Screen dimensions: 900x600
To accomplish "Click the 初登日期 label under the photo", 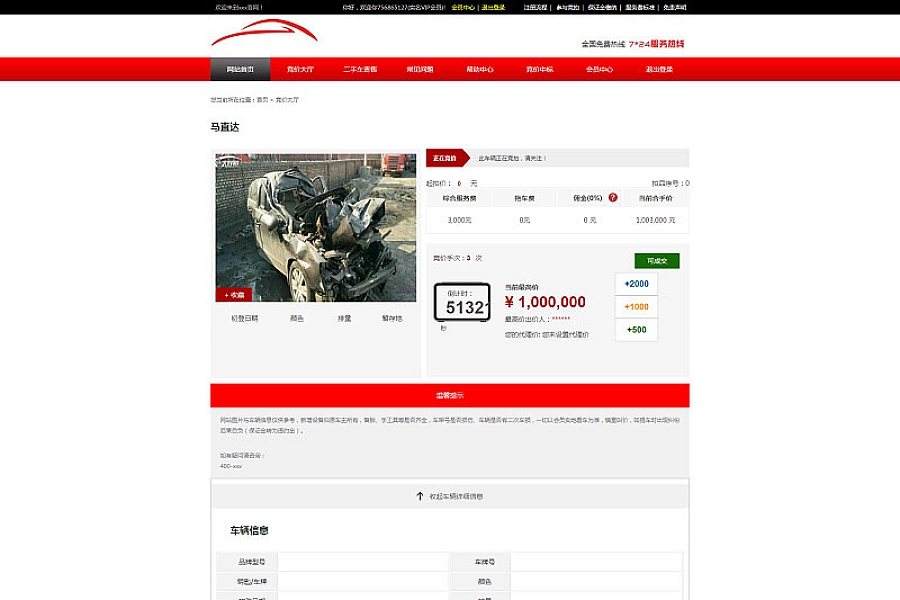I will tap(245, 318).
